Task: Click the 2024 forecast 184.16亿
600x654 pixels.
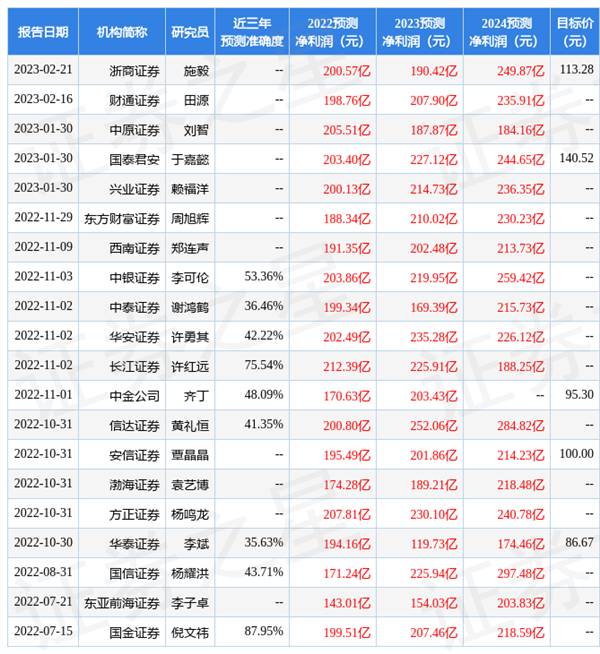Action: (x=520, y=130)
